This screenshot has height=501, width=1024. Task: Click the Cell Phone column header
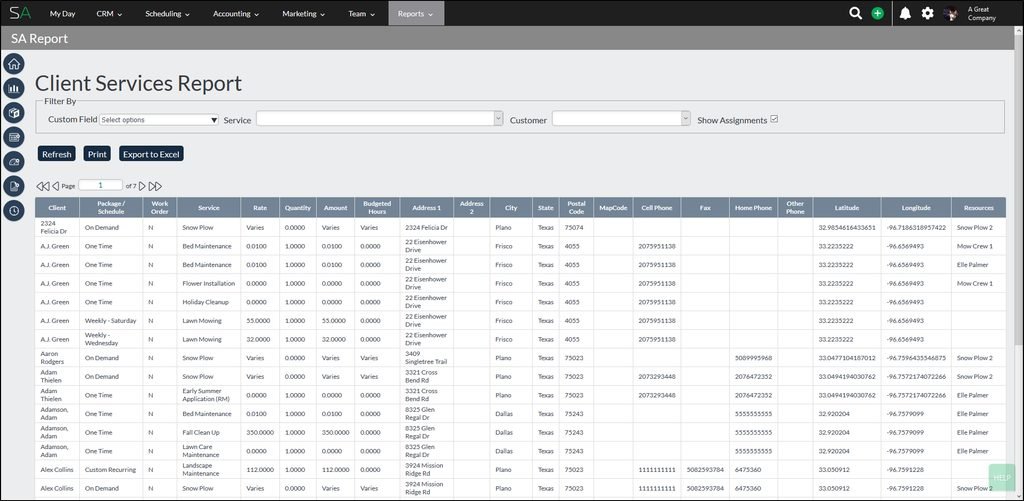click(656, 208)
